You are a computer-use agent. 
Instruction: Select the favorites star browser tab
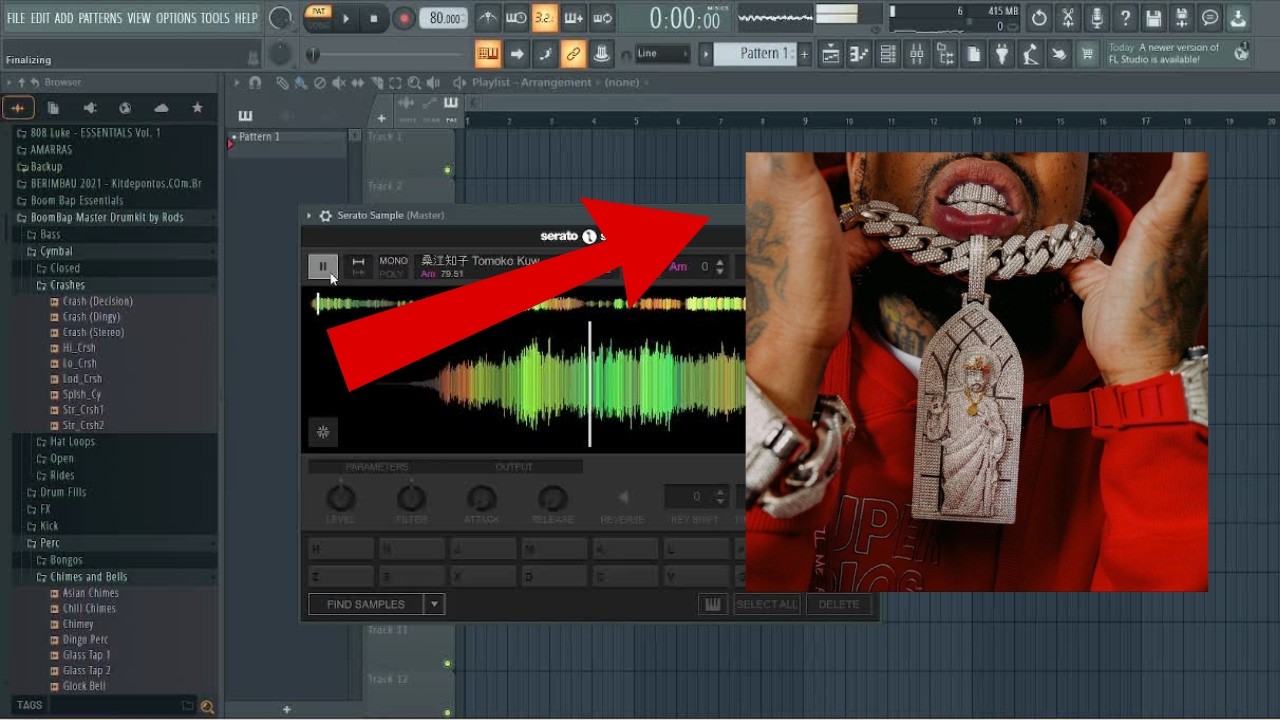coord(197,108)
